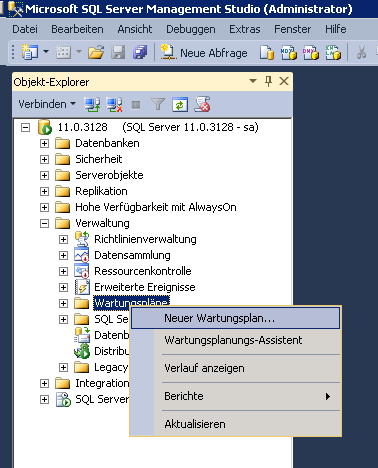The image size is (378, 468).
Task: Open the Datei menu
Action: 25,29
